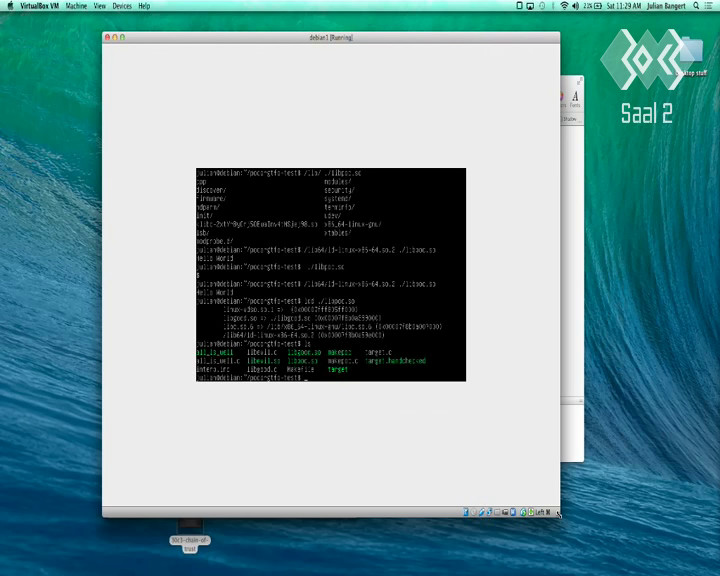720x576 pixels.
Task: Click the network adapter status icon
Action: 489,512
